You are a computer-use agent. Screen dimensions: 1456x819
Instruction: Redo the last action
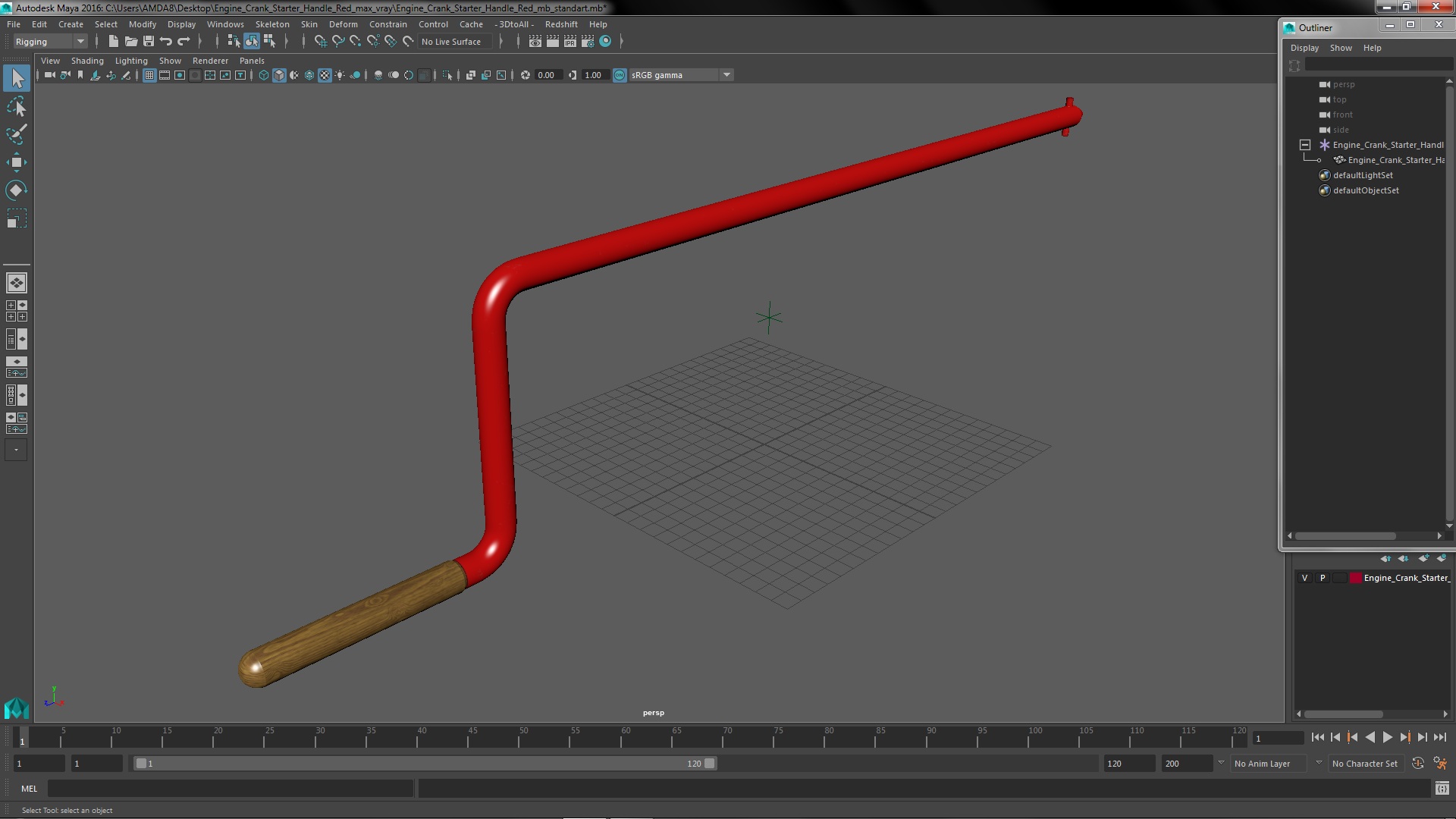point(184,42)
